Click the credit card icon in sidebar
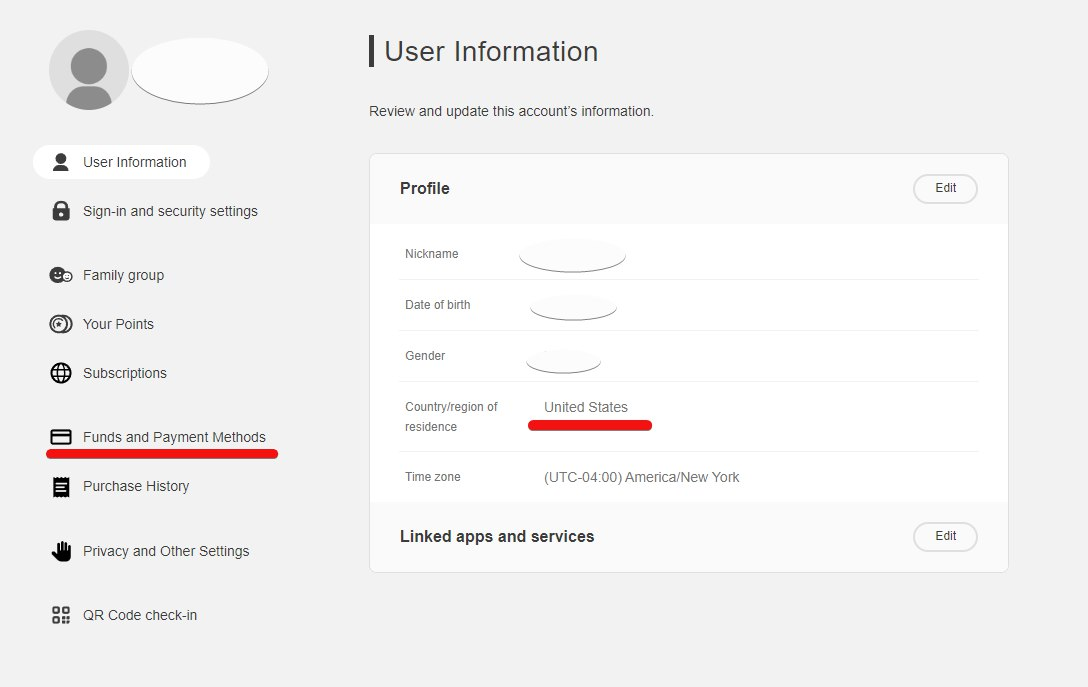This screenshot has width=1088, height=687. pyautogui.click(x=61, y=437)
